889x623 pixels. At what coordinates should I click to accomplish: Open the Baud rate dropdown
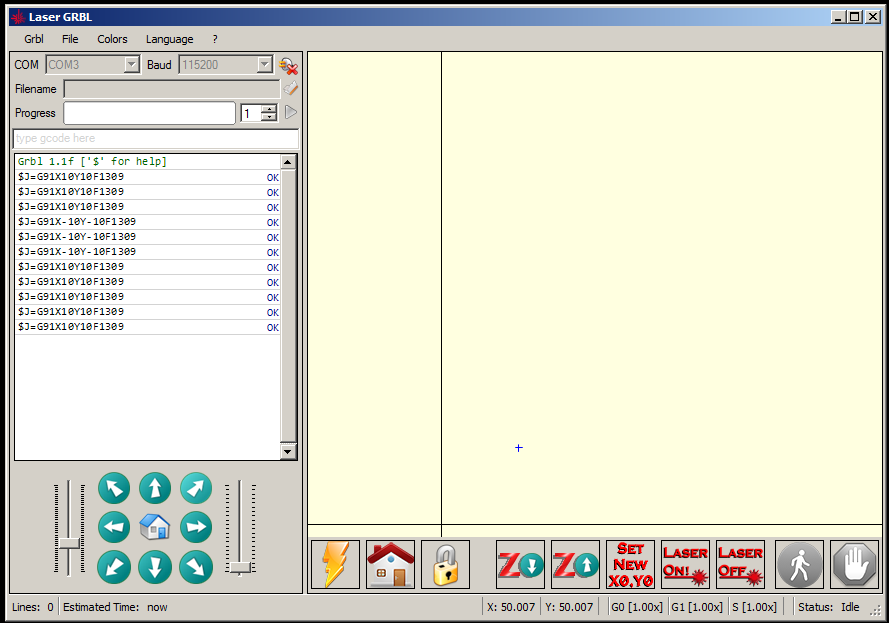pyautogui.click(x=265, y=65)
